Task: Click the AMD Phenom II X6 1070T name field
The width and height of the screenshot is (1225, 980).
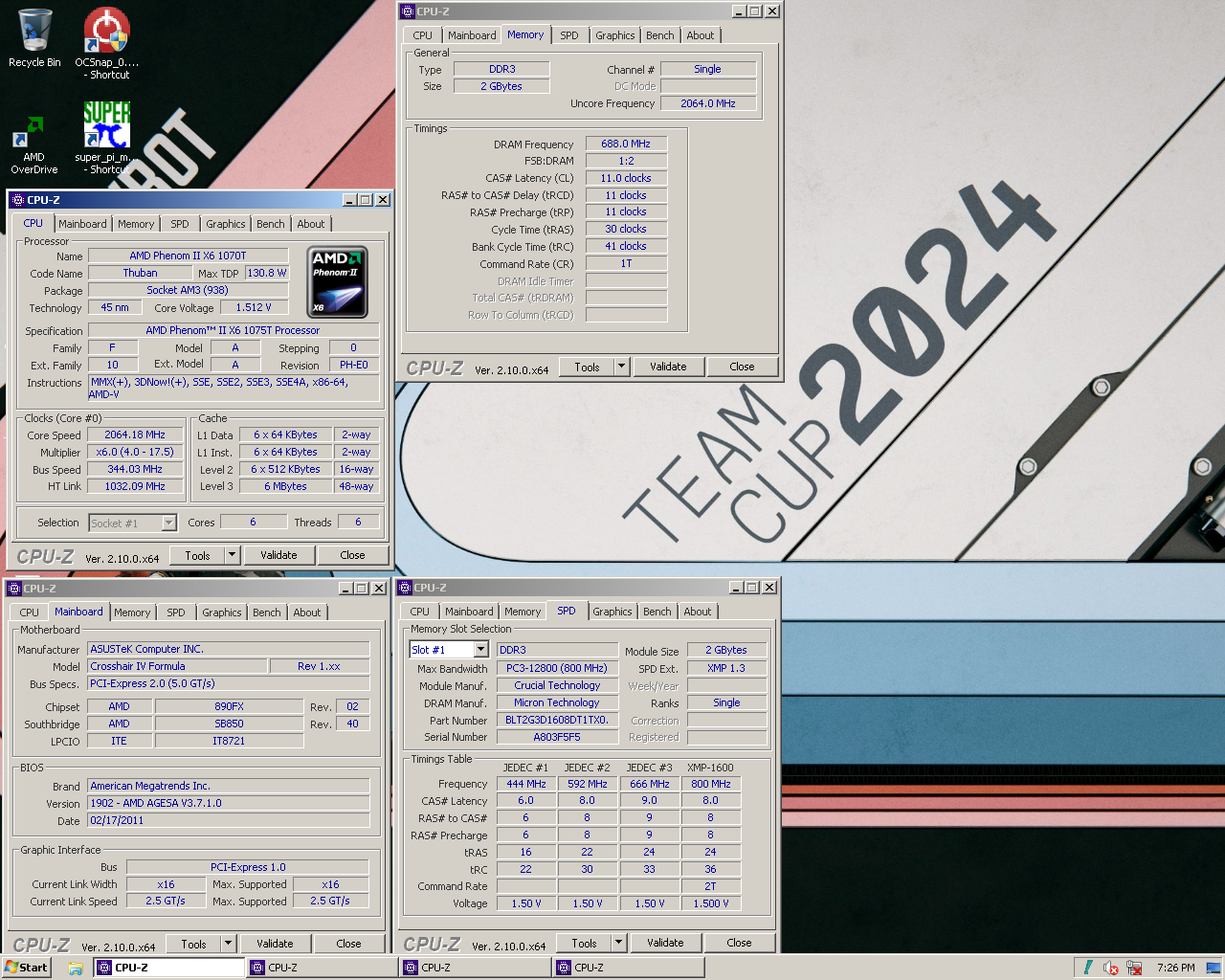Action: click(x=188, y=256)
